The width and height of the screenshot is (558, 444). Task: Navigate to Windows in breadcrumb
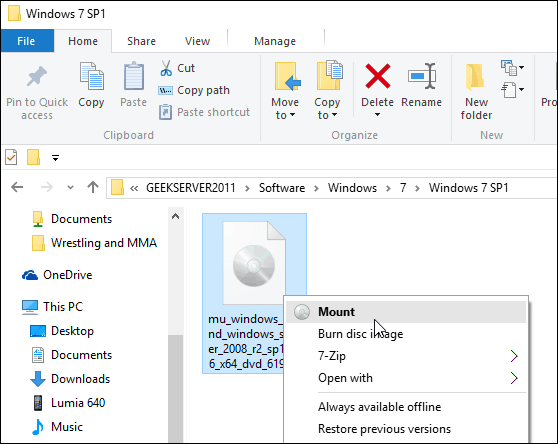(352, 187)
